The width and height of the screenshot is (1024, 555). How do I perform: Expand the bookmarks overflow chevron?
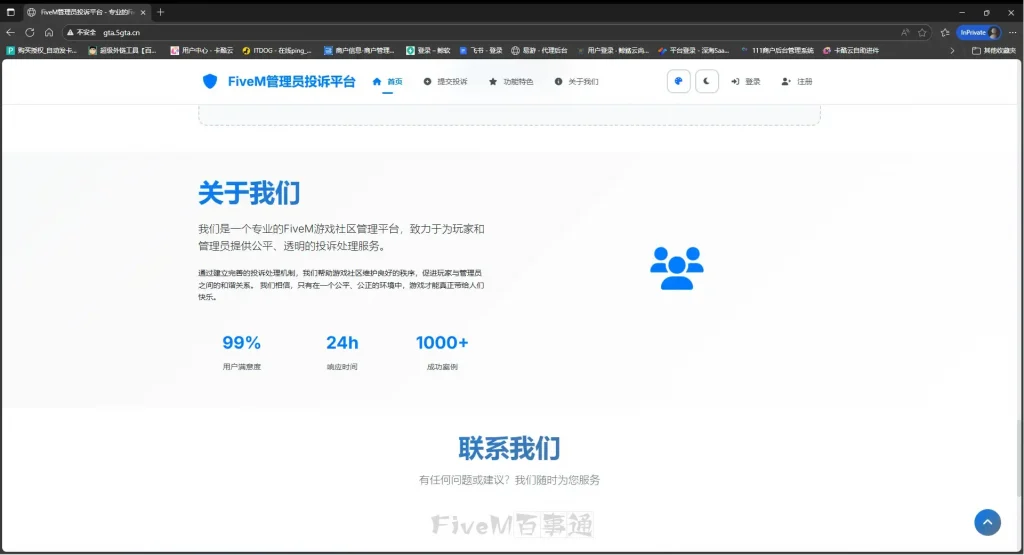(x=952, y=50)
